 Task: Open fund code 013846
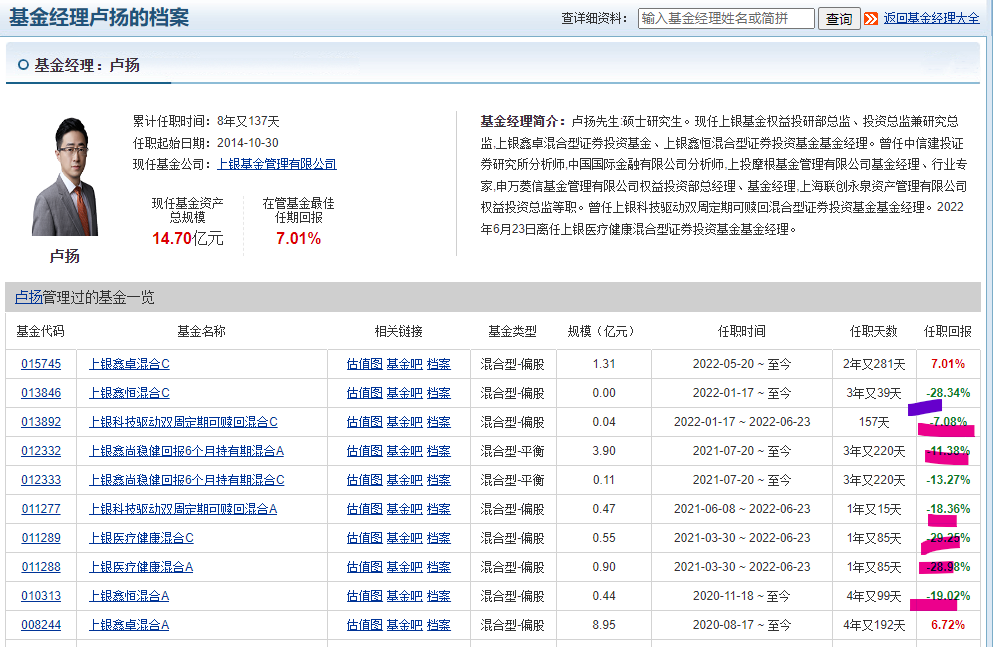tap(41, 393)
